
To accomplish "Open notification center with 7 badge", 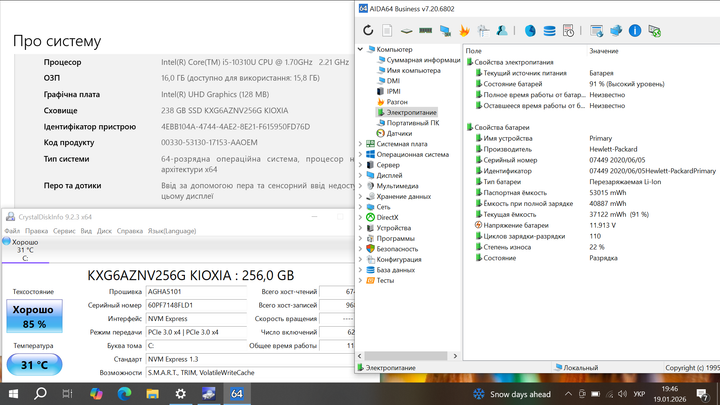I will click(x=702, y=394).
